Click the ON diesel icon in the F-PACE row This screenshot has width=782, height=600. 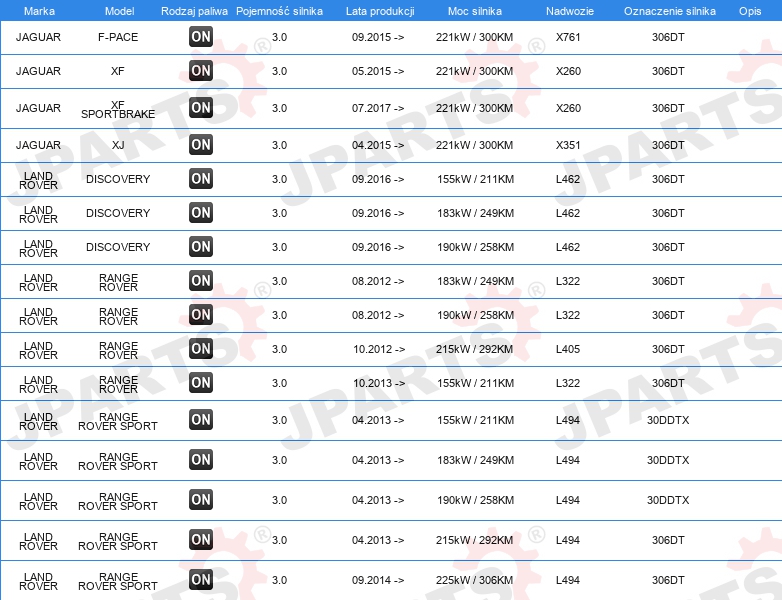point(201,36)
